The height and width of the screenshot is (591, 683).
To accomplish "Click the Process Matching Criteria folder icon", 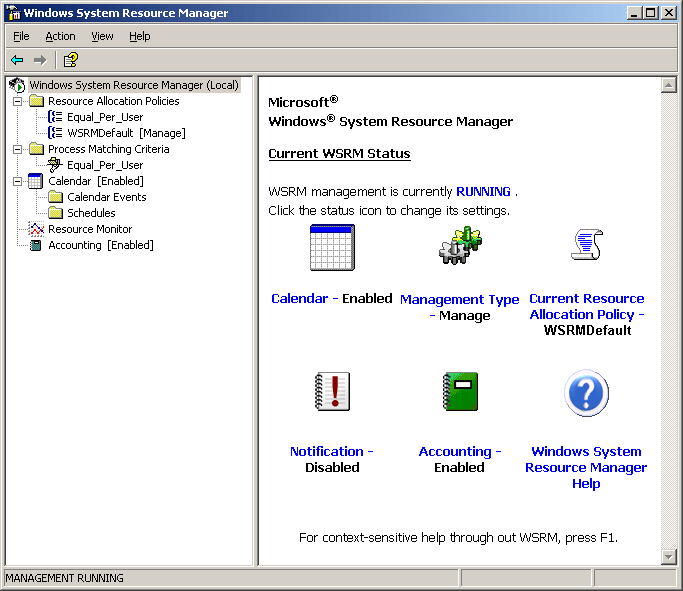I will coord(37,149).
